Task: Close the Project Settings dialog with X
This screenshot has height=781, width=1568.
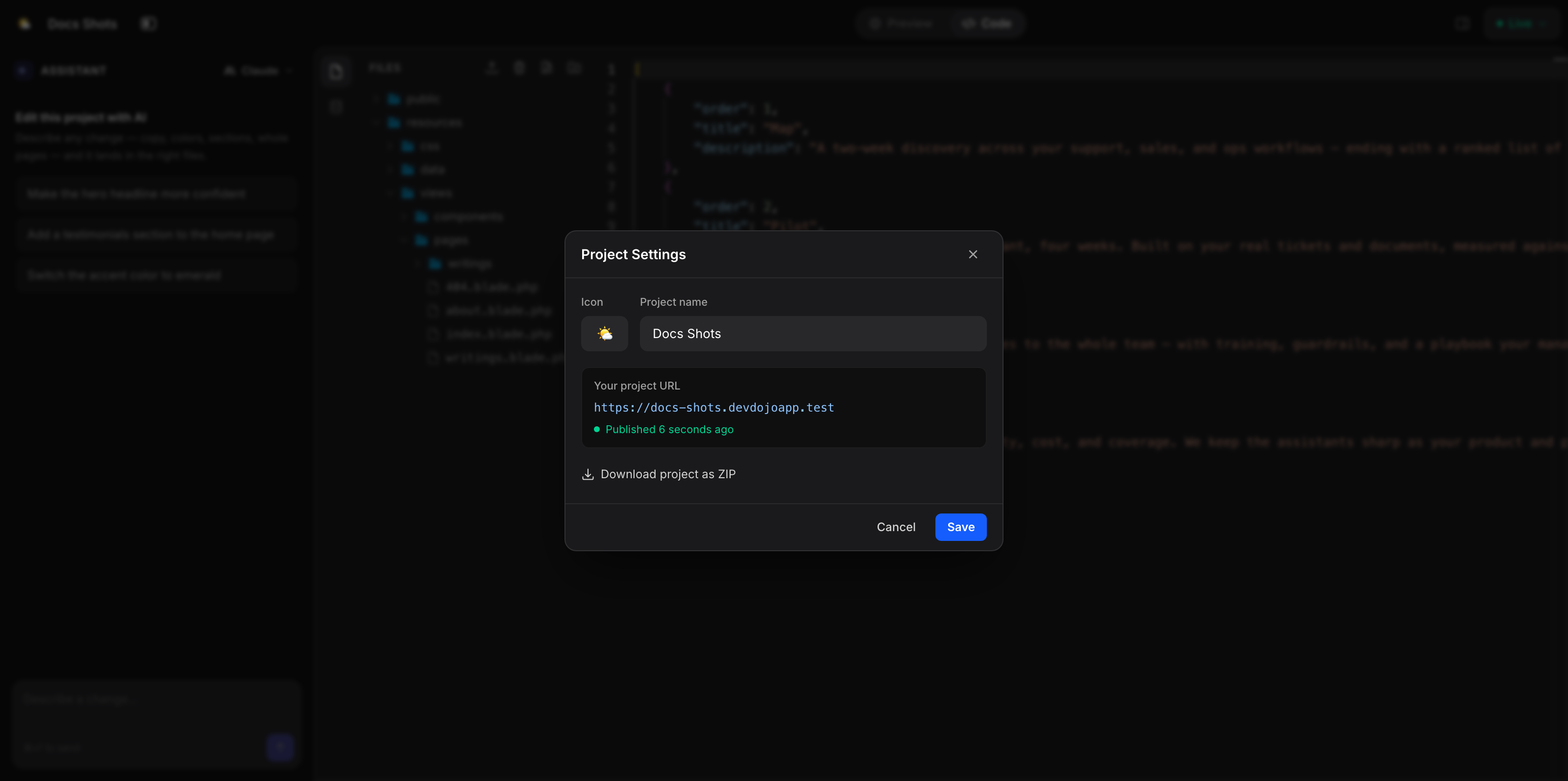Action: tap(973, 254)
